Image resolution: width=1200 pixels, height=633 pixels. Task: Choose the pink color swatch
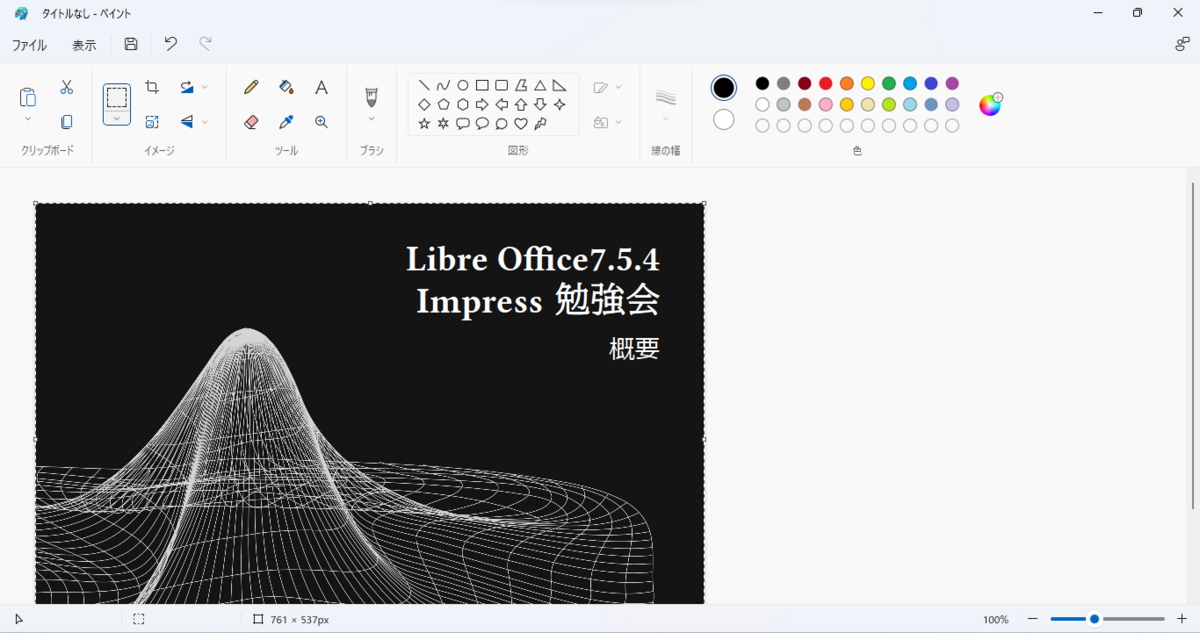click(x=826, y=104)
